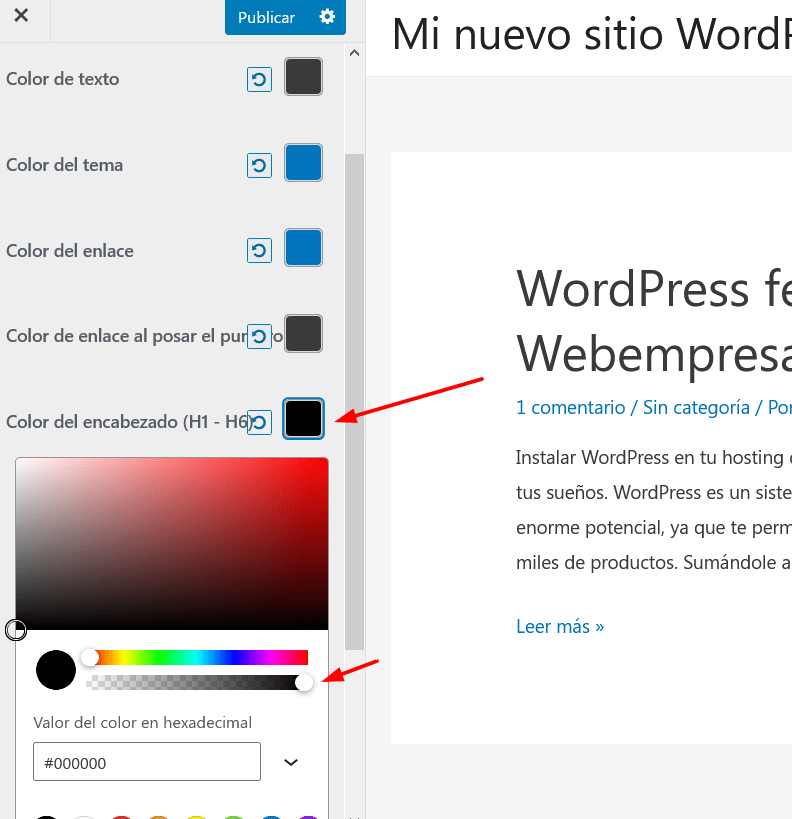
Task: Open Color de texto swatch
Action: [x=304, y=77]
